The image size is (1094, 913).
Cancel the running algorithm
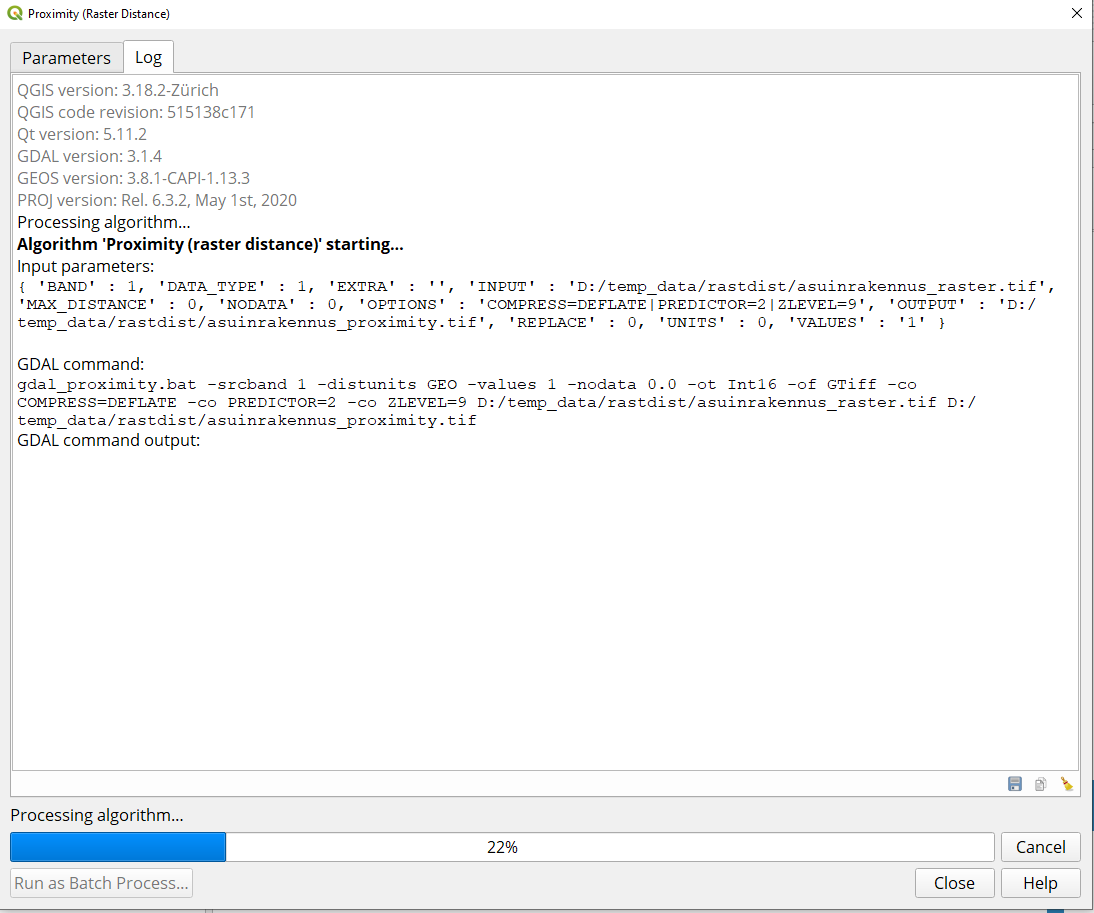coord(1040,847)
